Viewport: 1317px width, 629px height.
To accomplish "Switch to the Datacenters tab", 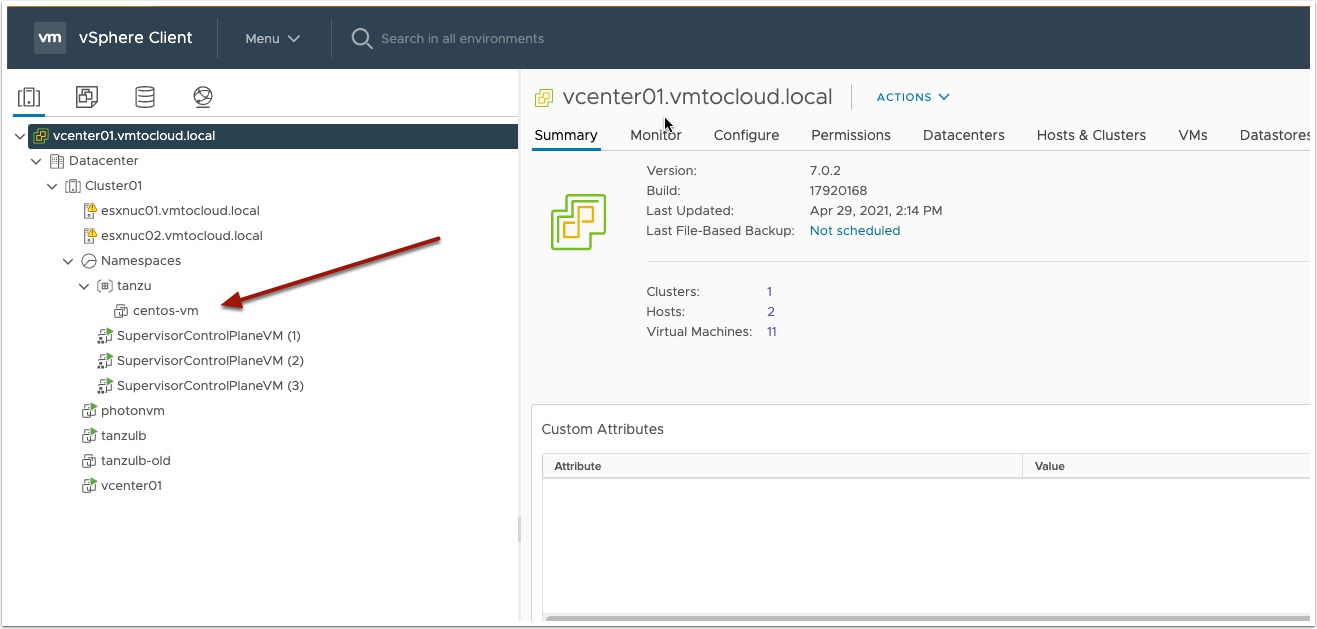I will coord(964,135).
